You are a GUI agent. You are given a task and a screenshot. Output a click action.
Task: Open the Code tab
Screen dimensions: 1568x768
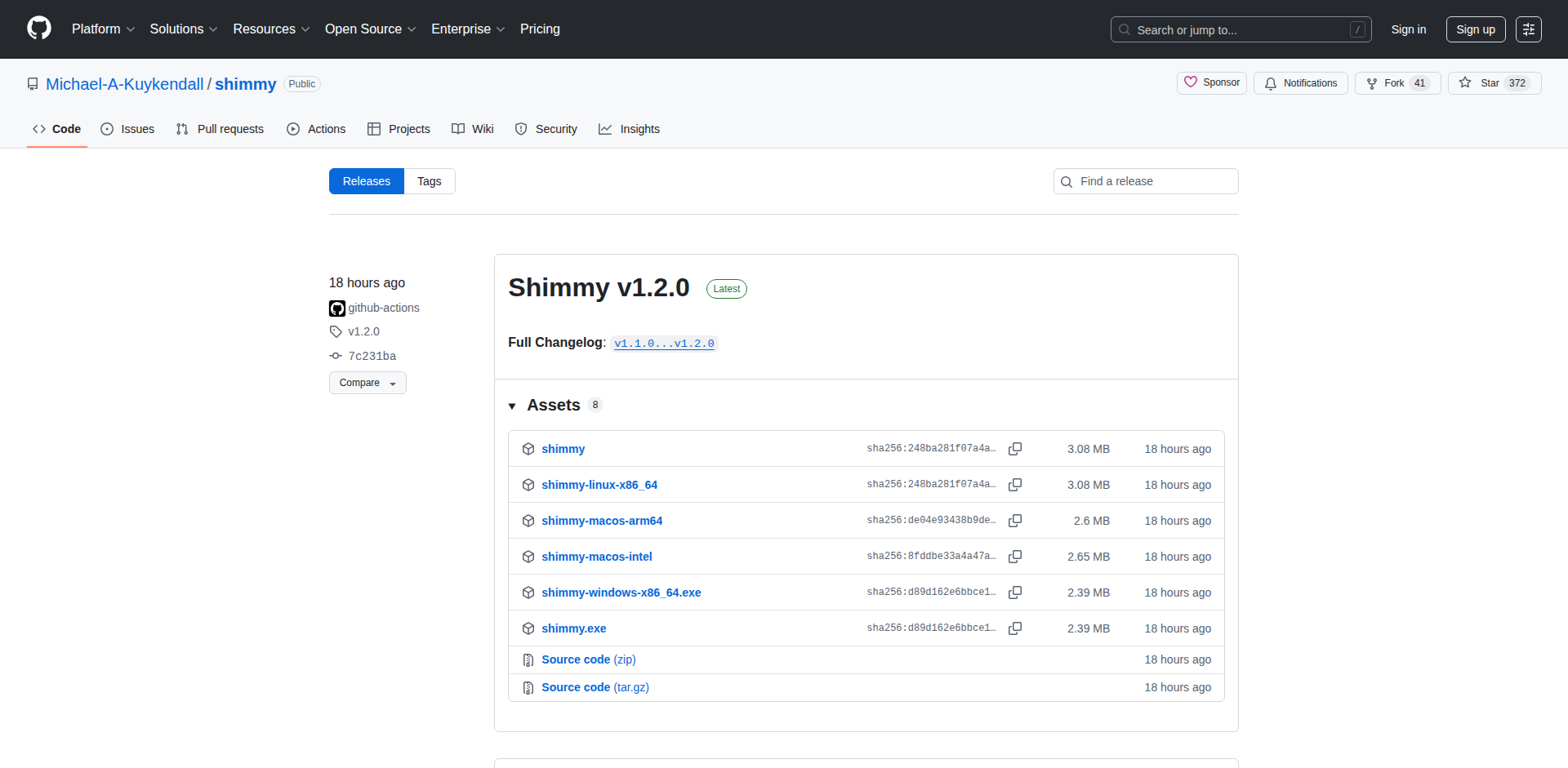[x=57, y=129]
